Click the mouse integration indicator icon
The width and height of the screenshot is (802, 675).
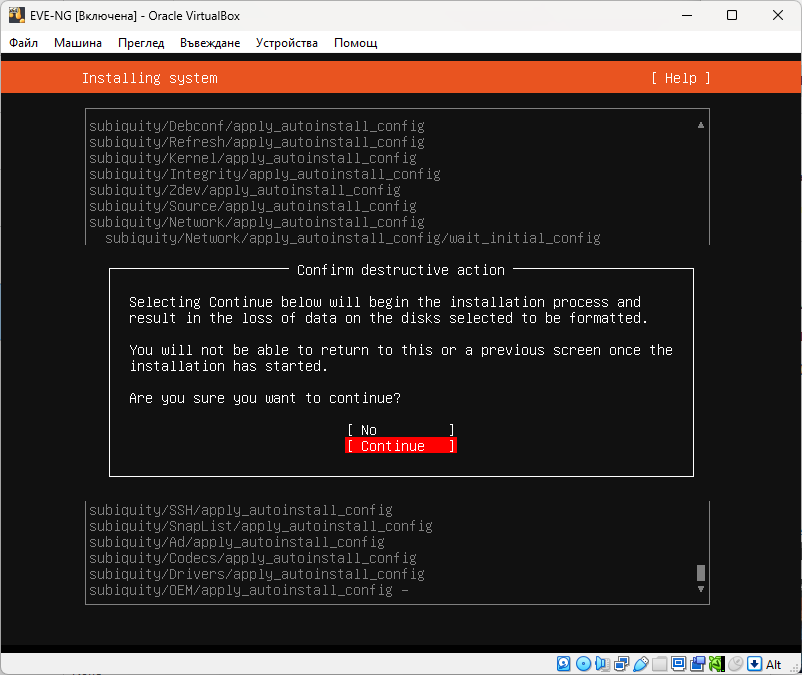point(735,664)
